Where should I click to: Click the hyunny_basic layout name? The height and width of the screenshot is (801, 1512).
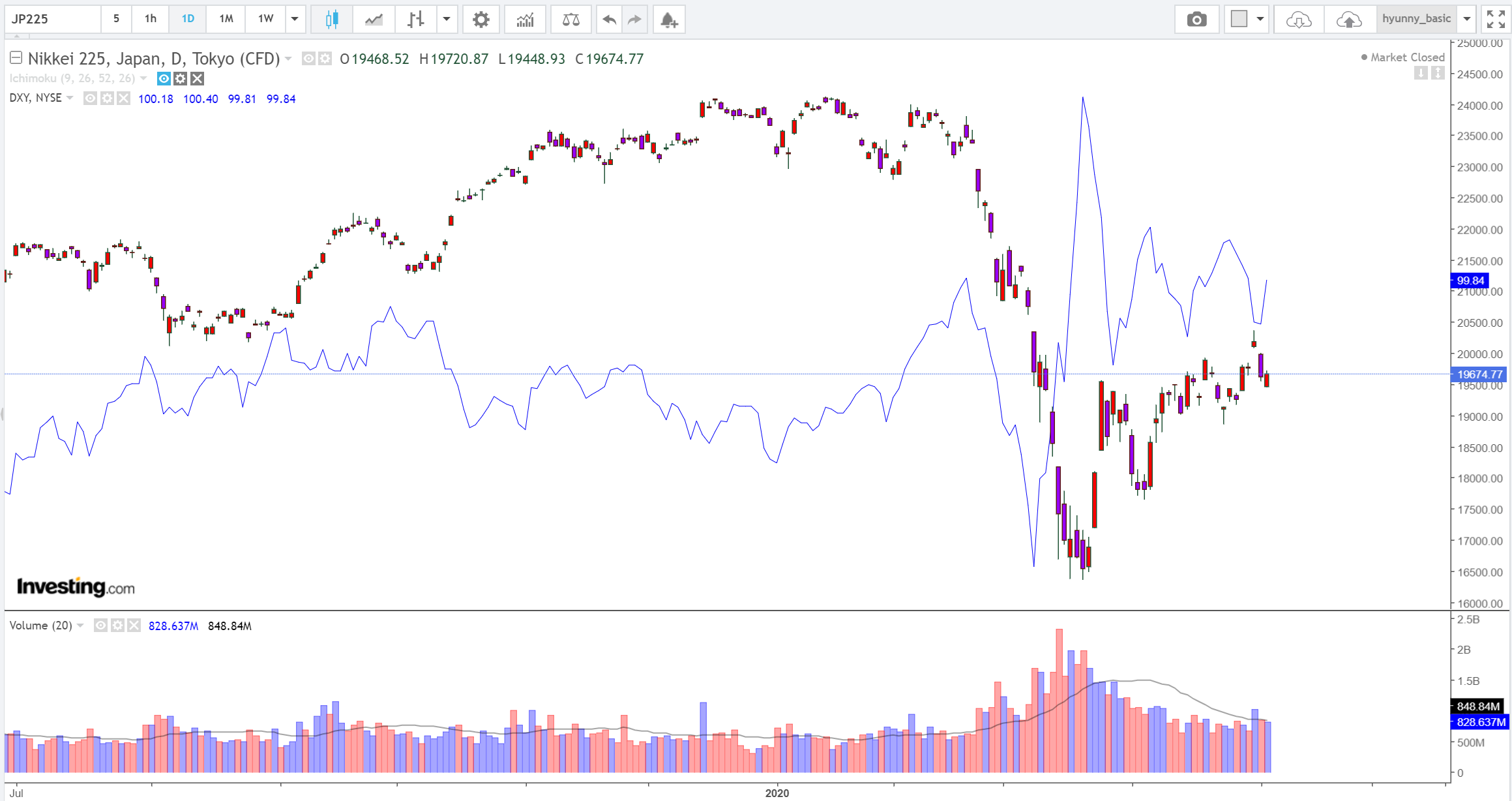1416,19
